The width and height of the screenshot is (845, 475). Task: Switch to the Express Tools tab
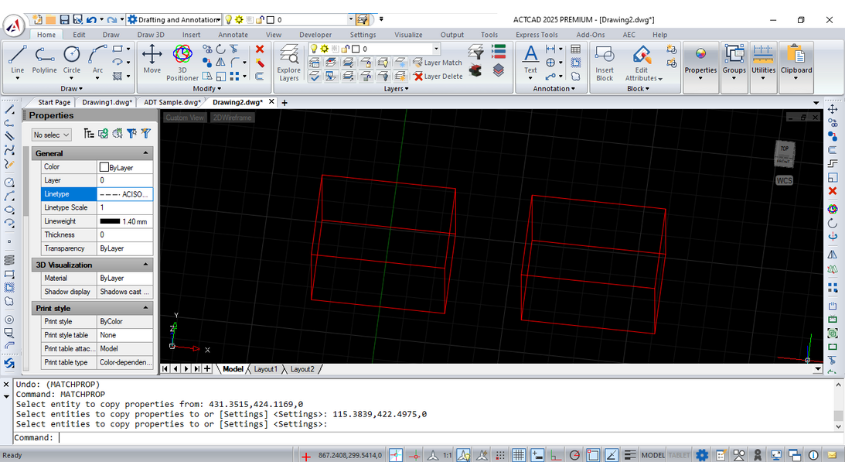(536, 35)
